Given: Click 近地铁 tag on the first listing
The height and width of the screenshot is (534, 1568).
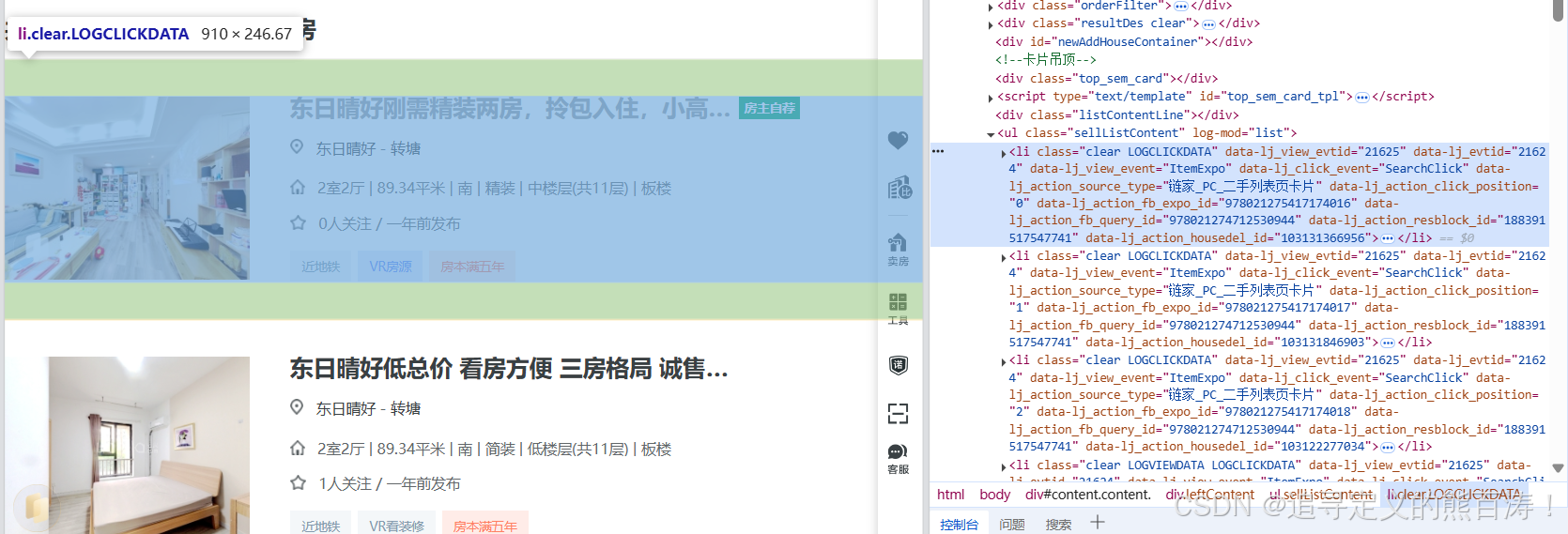Looking at the screenshot, I should 320,267.
